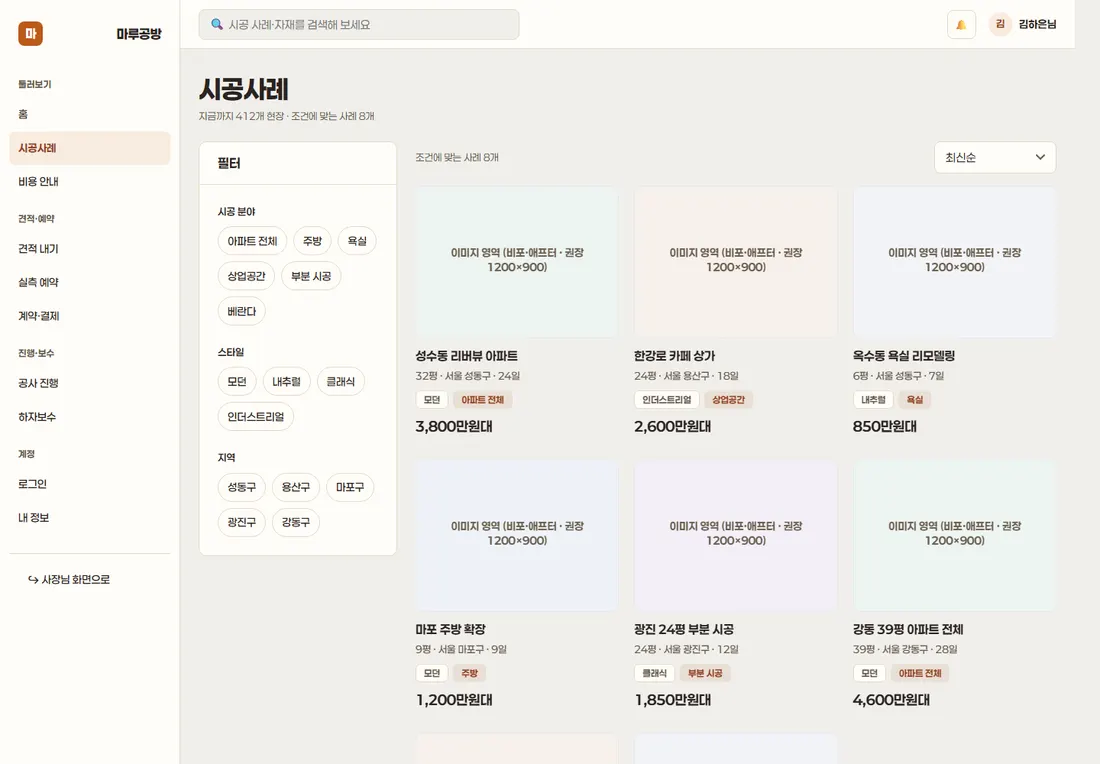This screenshot has height=764, width=1100.
Task: Open 내 정보 page
Action: 90,518
